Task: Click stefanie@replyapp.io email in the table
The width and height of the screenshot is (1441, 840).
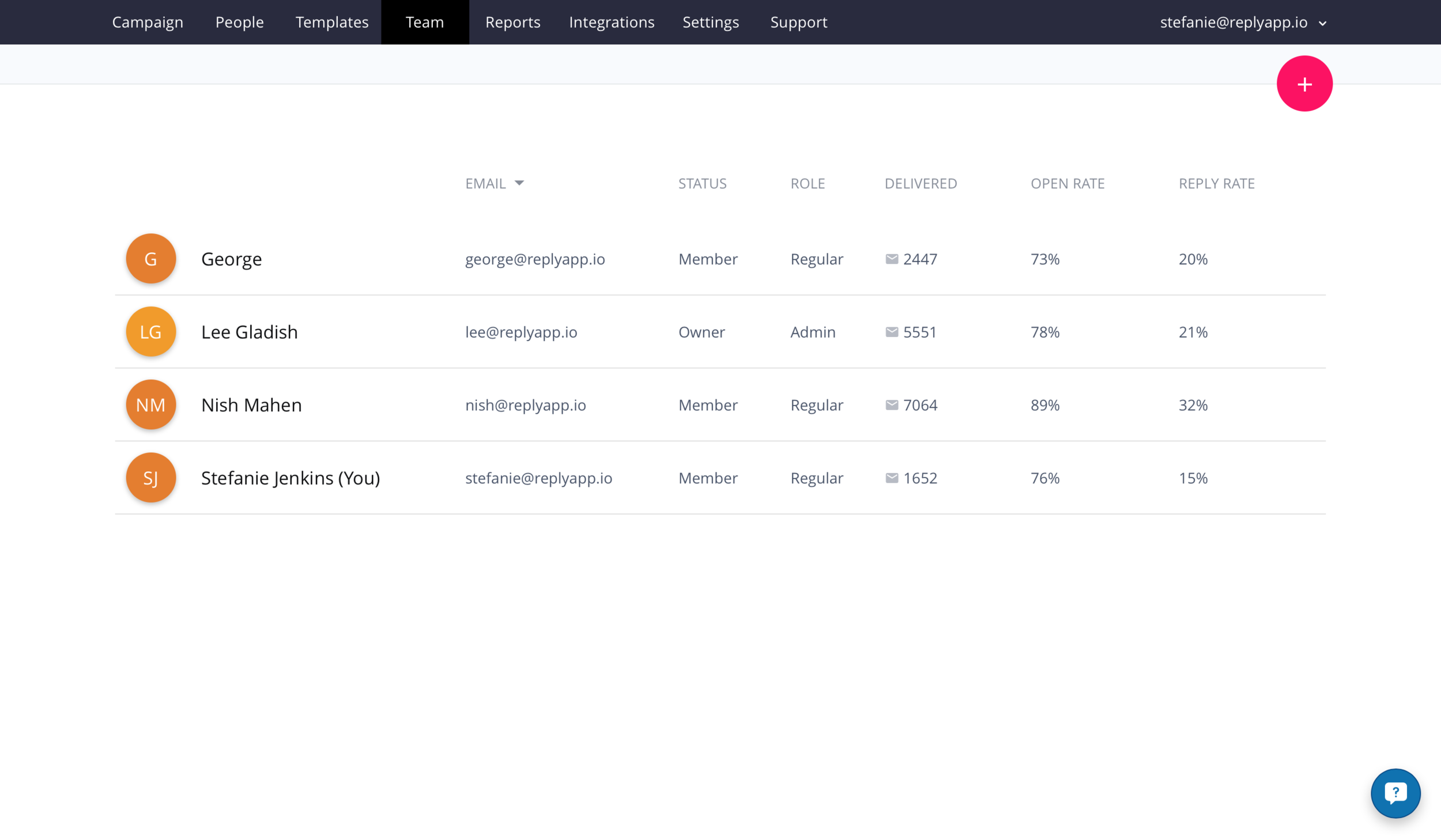Action: tap(538, 478)
